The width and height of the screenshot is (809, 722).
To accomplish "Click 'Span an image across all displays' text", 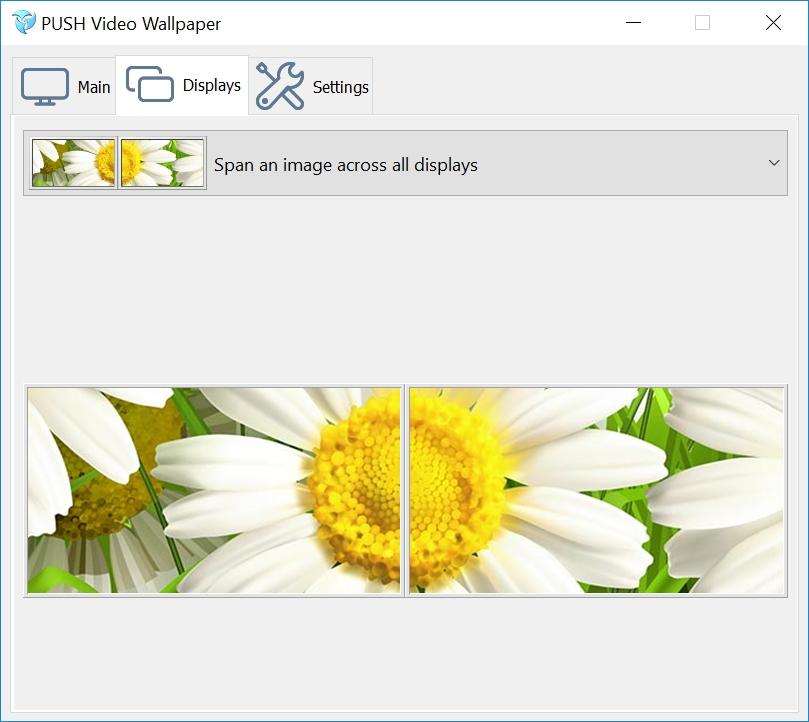I will [346, 165].
